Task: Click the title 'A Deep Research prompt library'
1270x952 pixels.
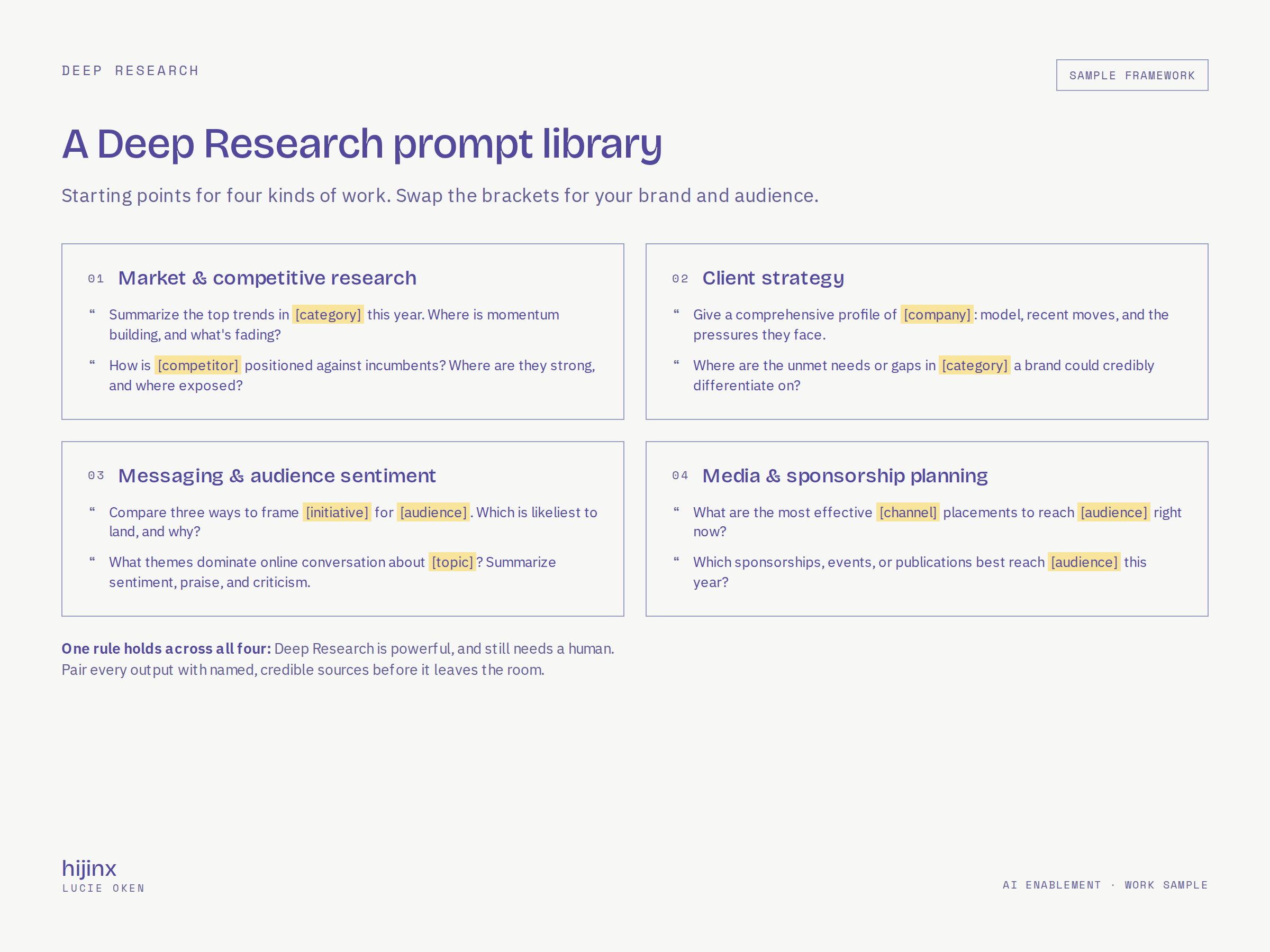Action: tap(362, 143)
